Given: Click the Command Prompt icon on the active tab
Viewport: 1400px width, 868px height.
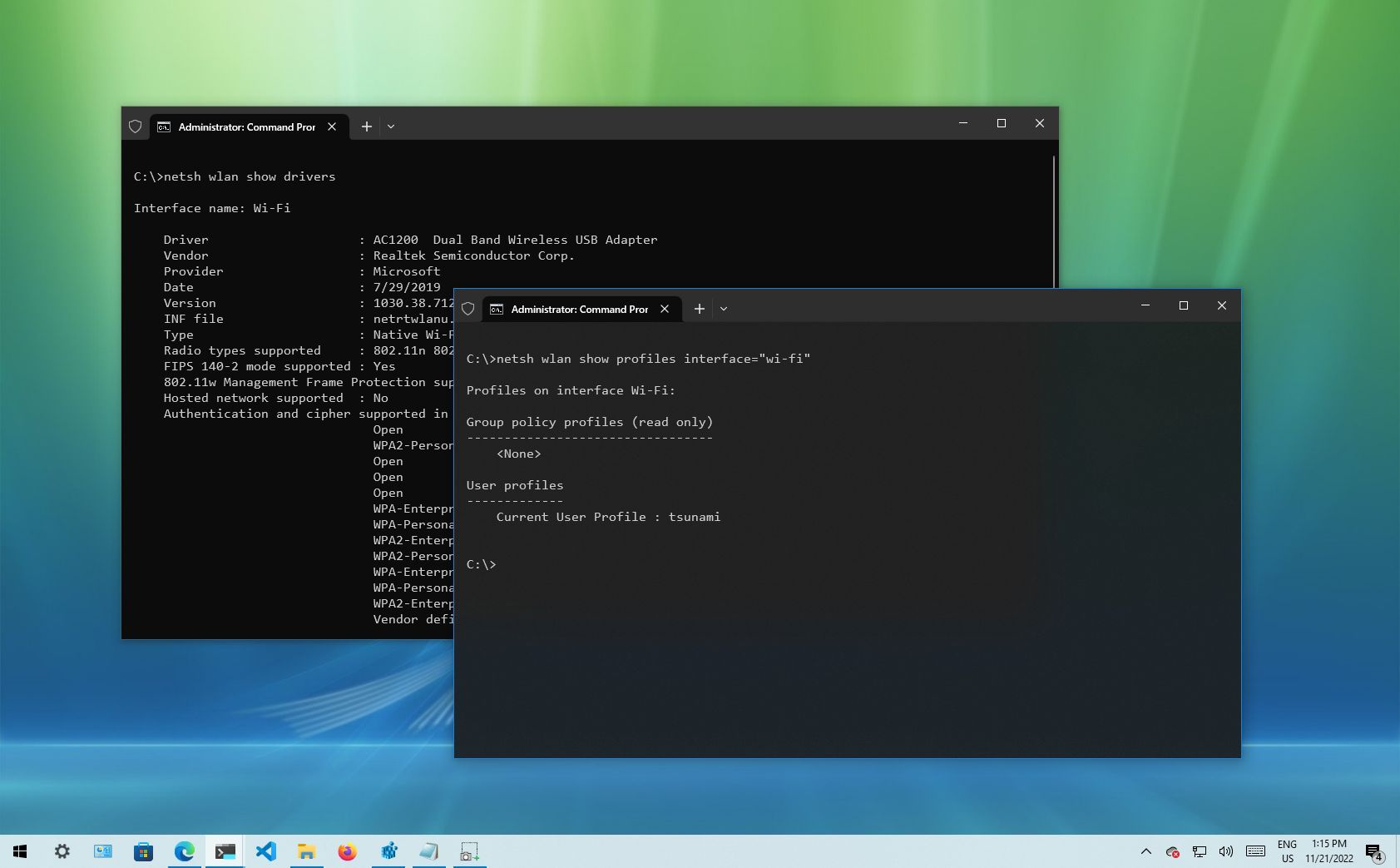Looking at the screenshot, I should [497, 309].
